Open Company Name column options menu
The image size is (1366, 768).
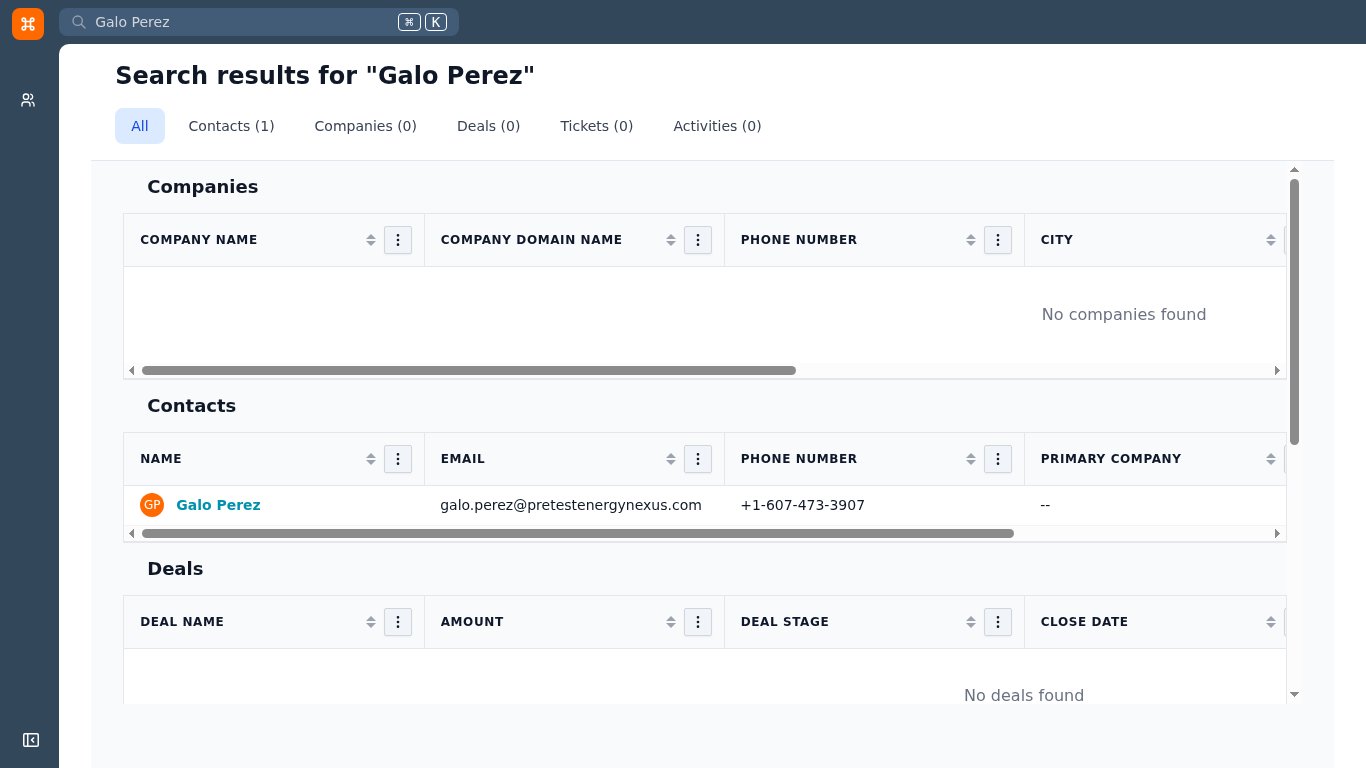click(398, 240)
